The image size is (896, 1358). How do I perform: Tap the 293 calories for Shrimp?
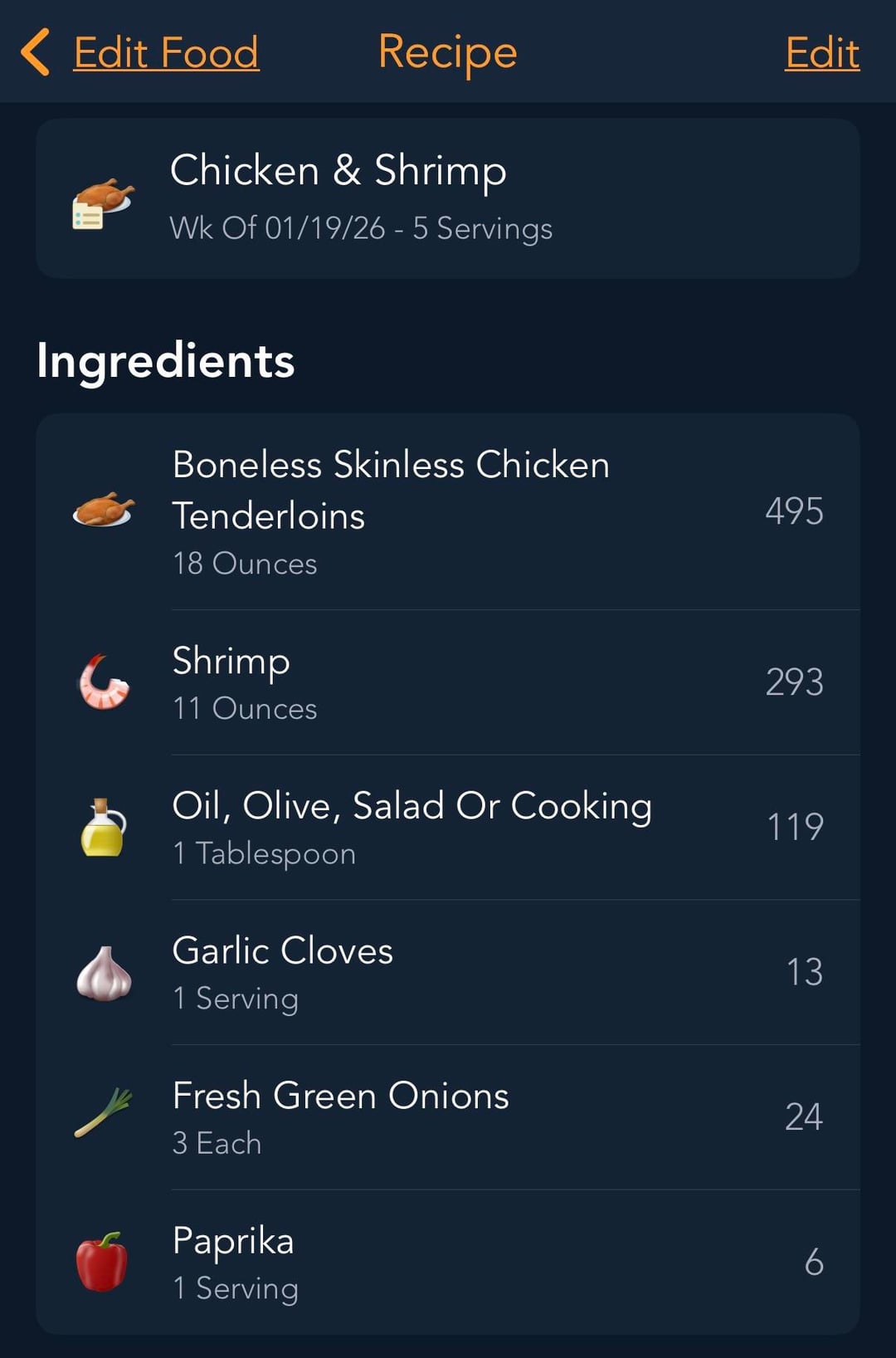[x=794, y=682]
